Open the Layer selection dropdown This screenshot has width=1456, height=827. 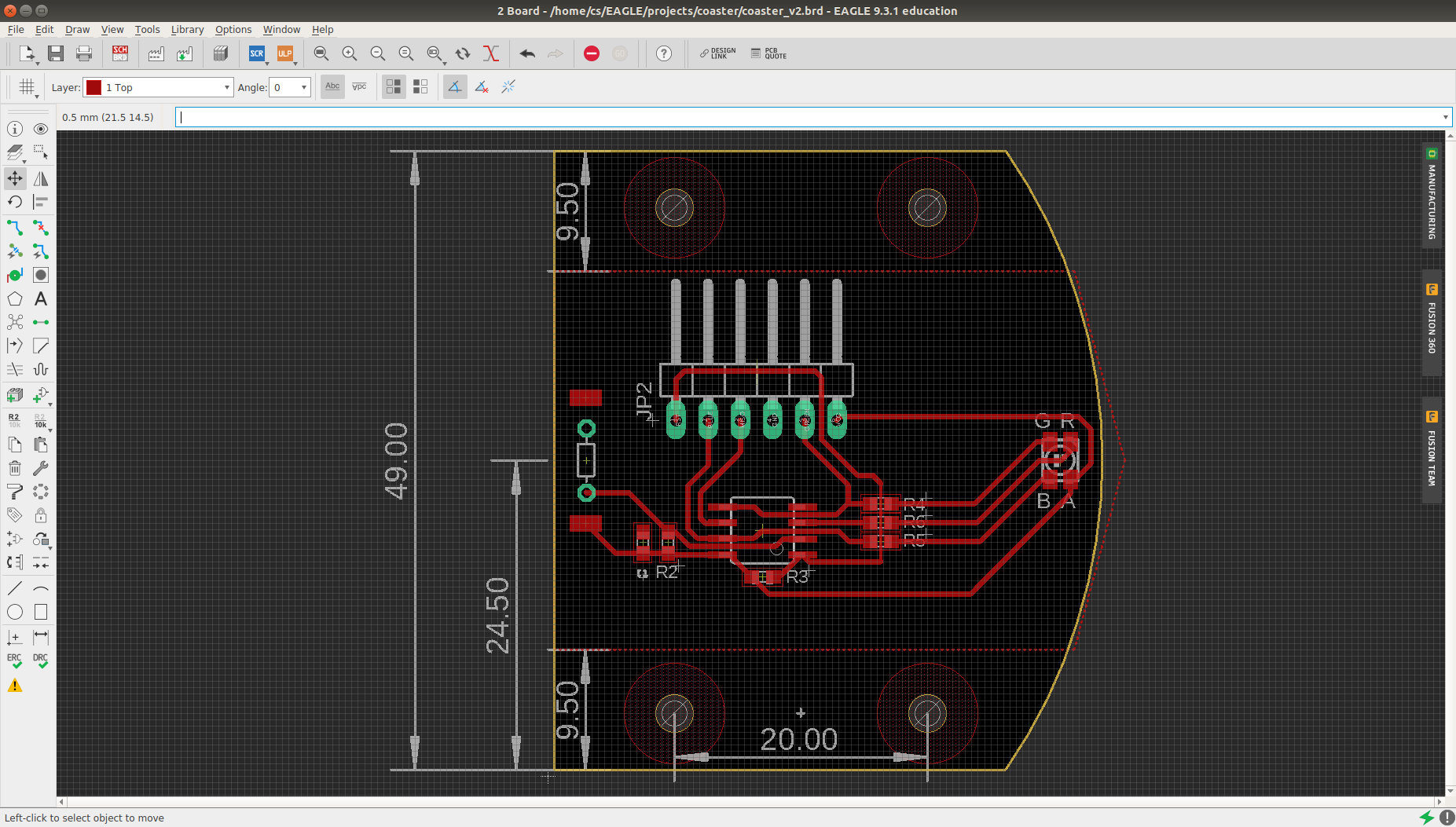point(159,87)
